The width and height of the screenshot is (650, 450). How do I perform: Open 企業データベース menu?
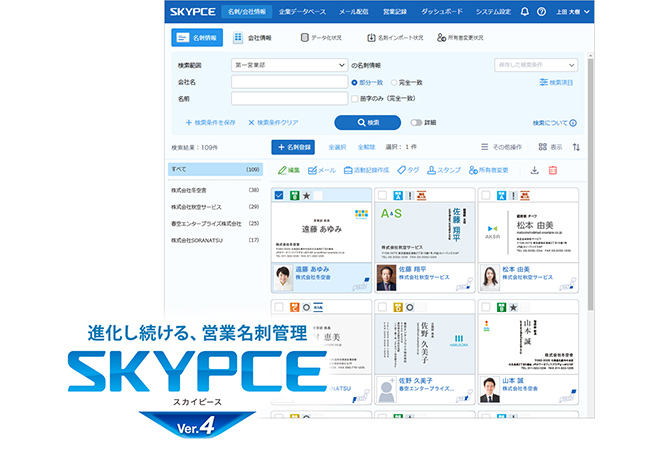click(302, 12)
